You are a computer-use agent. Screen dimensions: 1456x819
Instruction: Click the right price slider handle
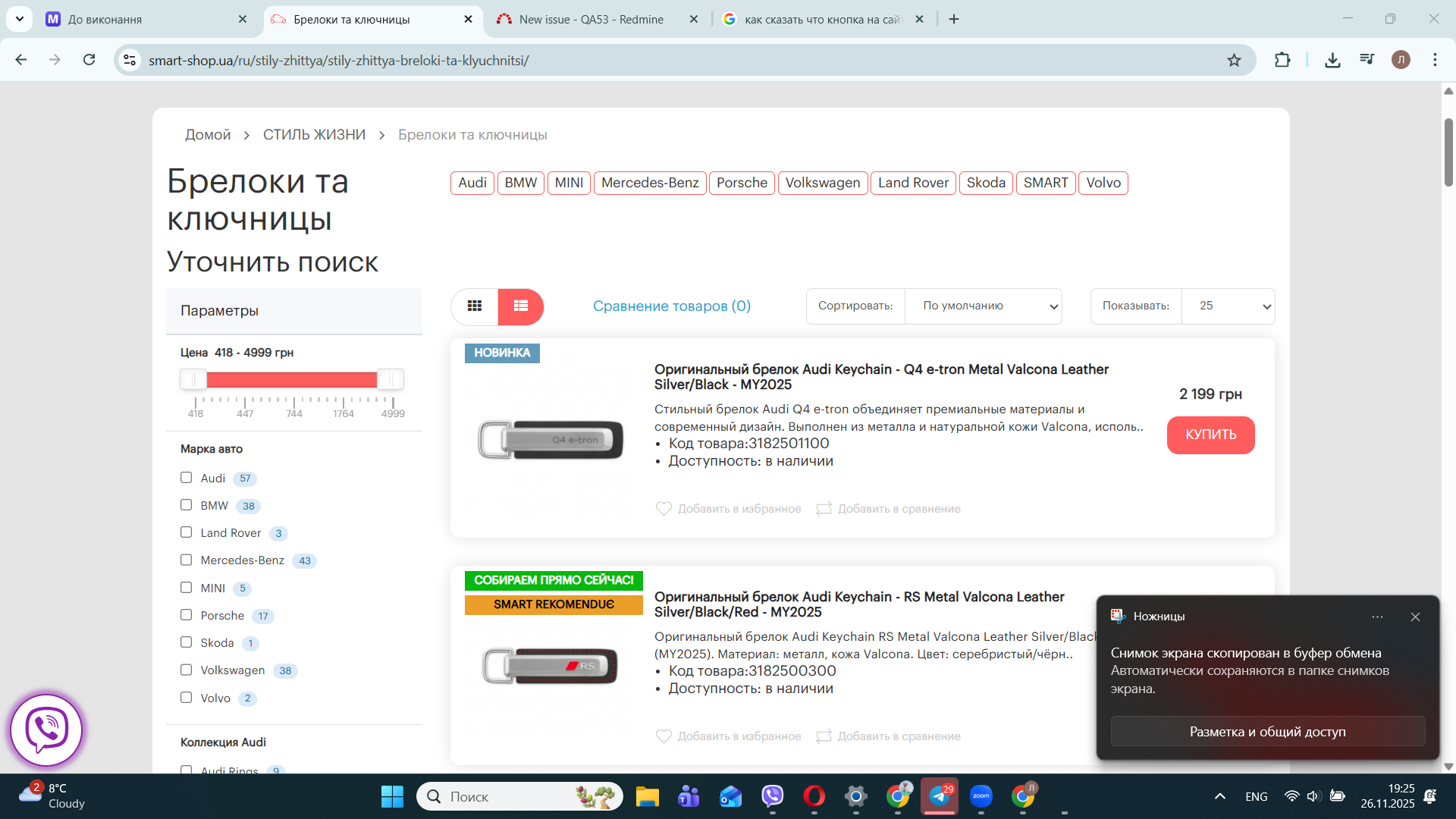pyautogui.click(x=391, y=379)
